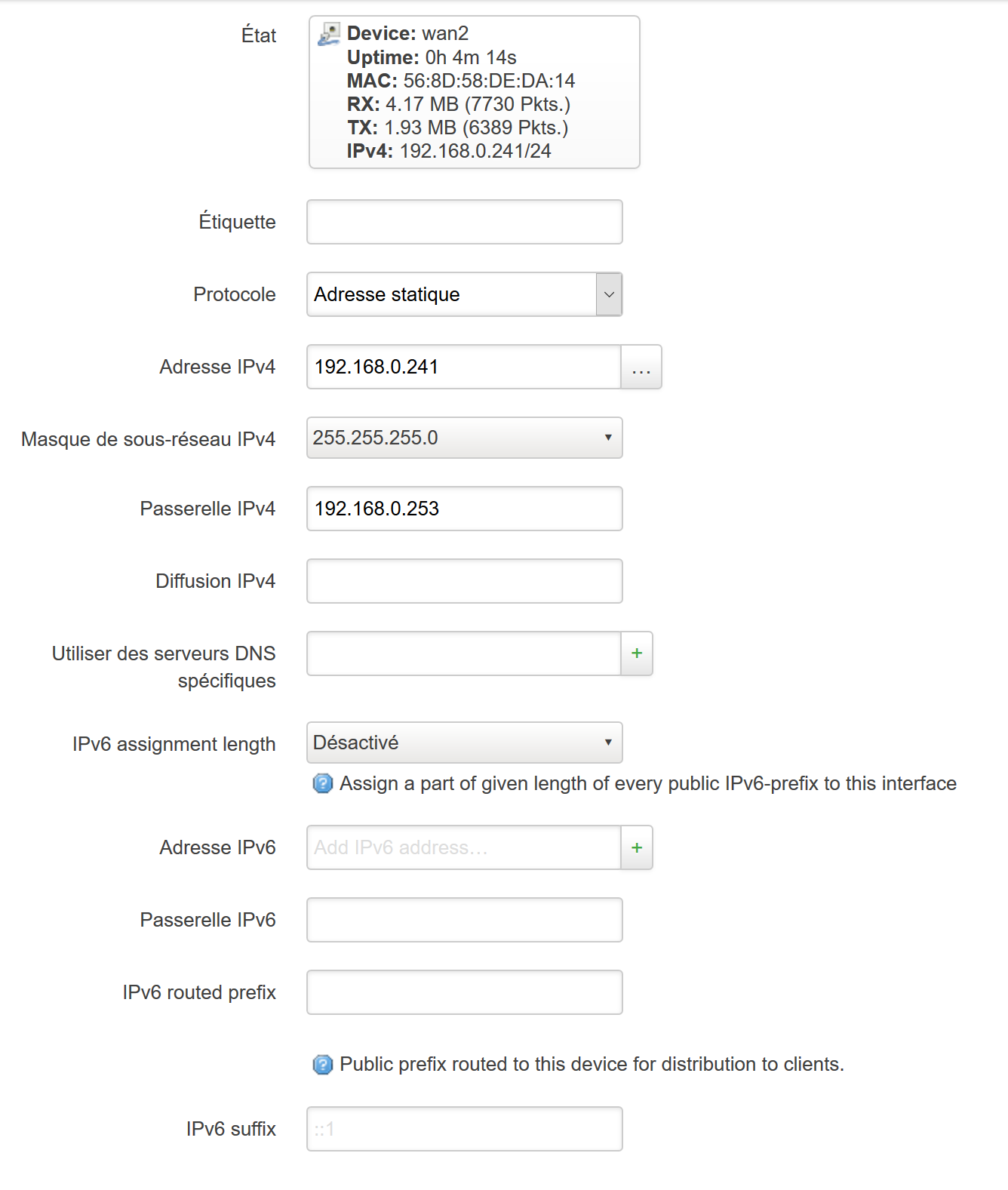Click the IPv6 routed prefix field

coord(463,992)
